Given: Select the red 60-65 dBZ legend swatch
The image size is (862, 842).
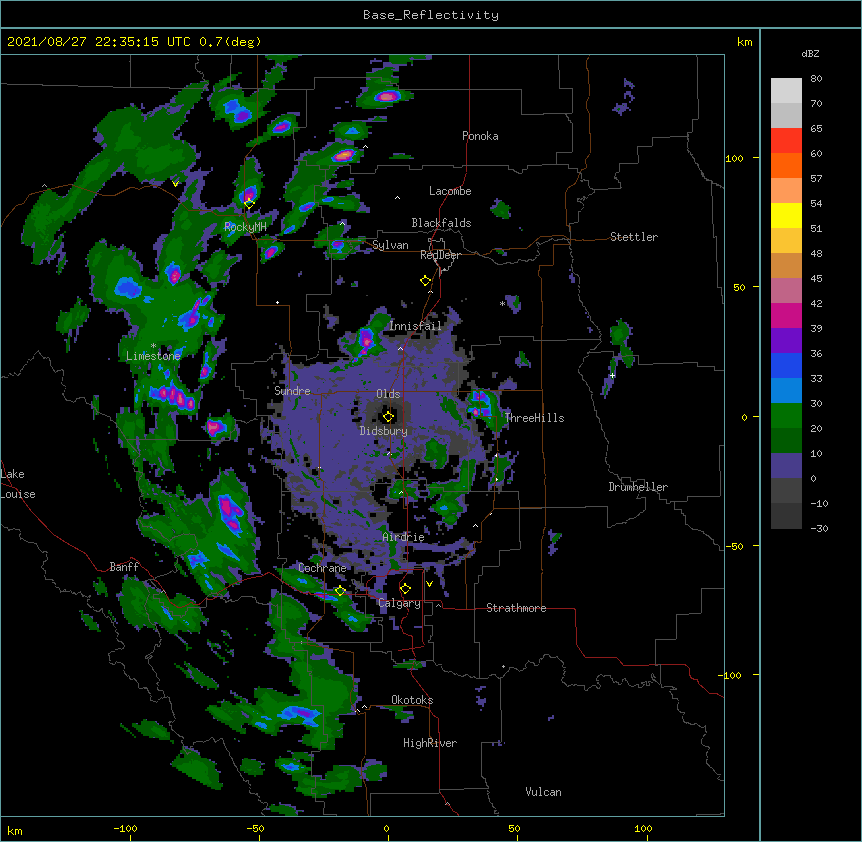Looking at the screenshot, I should tap(786, 141).
